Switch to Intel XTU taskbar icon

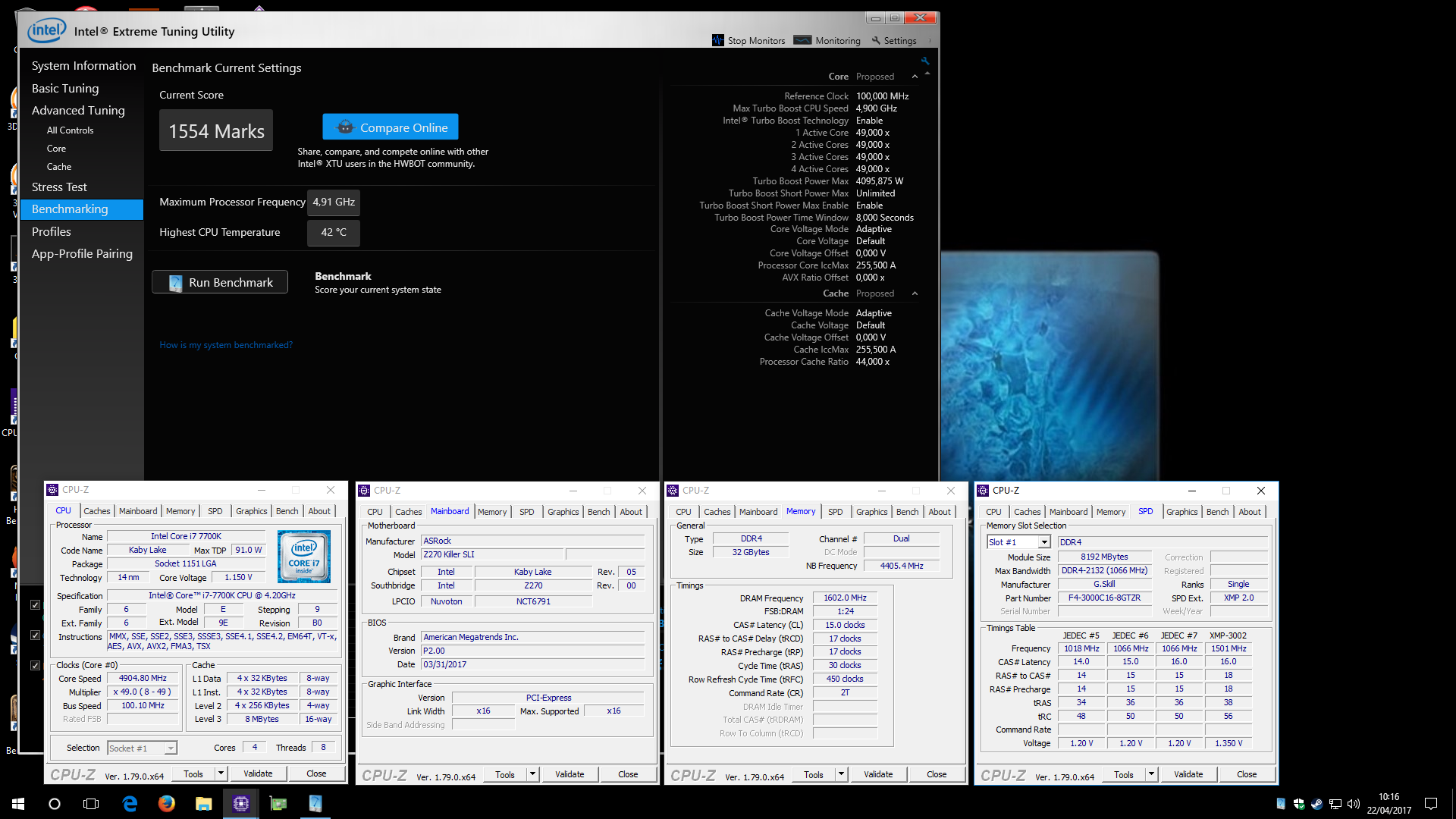(315, 804)
